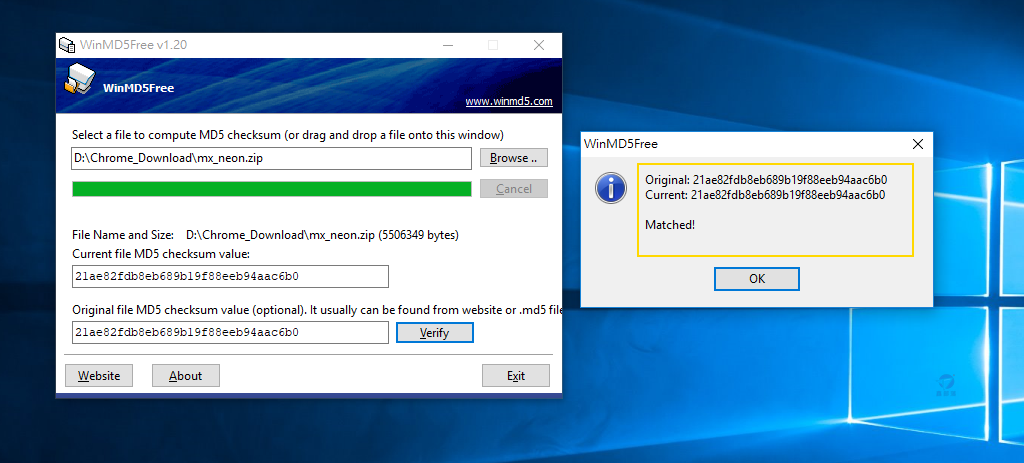The height and width of the screenshot is (463, 1024).
Task: Click the WinMD5Free title bar app icon
Action: 67,45
